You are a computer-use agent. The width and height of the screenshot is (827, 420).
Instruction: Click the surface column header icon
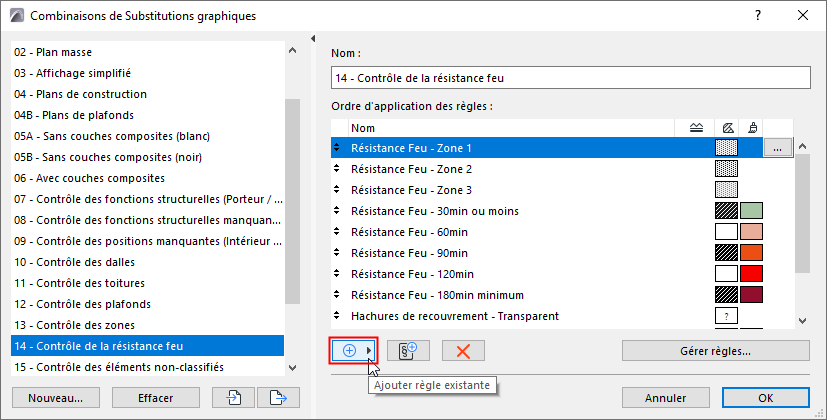click(751, 128)
